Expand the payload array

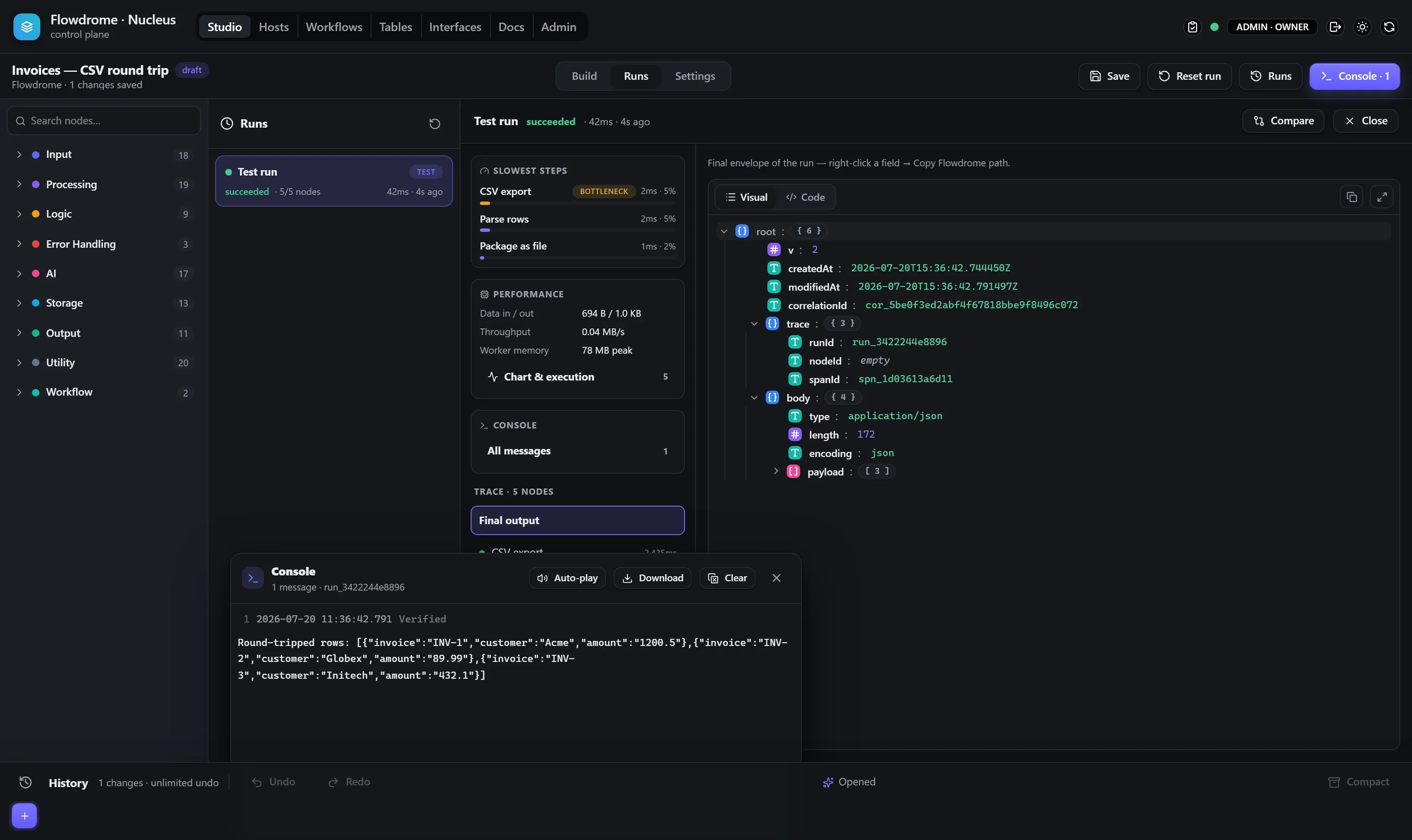(x=775, y=471)
